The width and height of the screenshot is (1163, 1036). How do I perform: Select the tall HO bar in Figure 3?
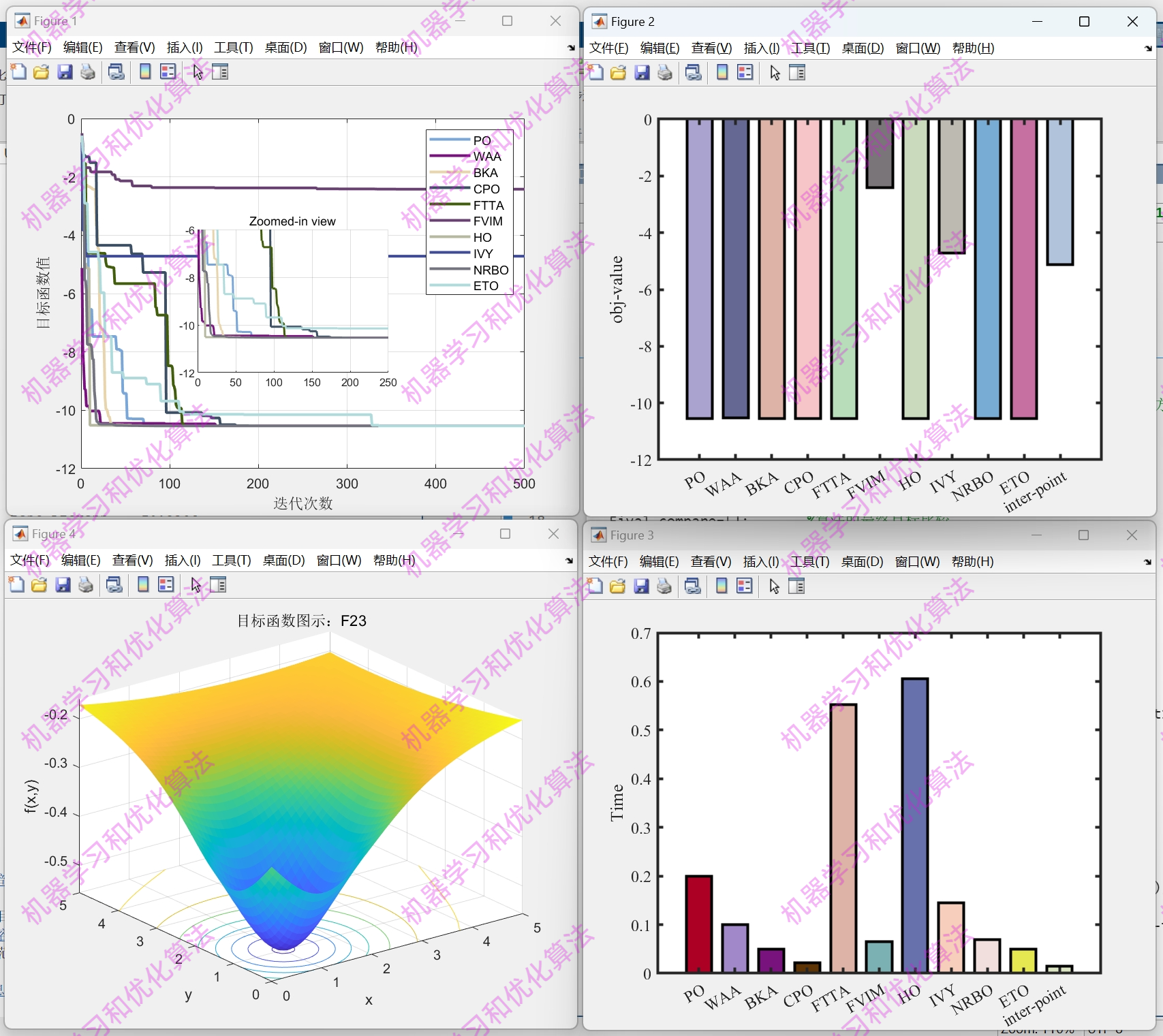coord(915,825)
